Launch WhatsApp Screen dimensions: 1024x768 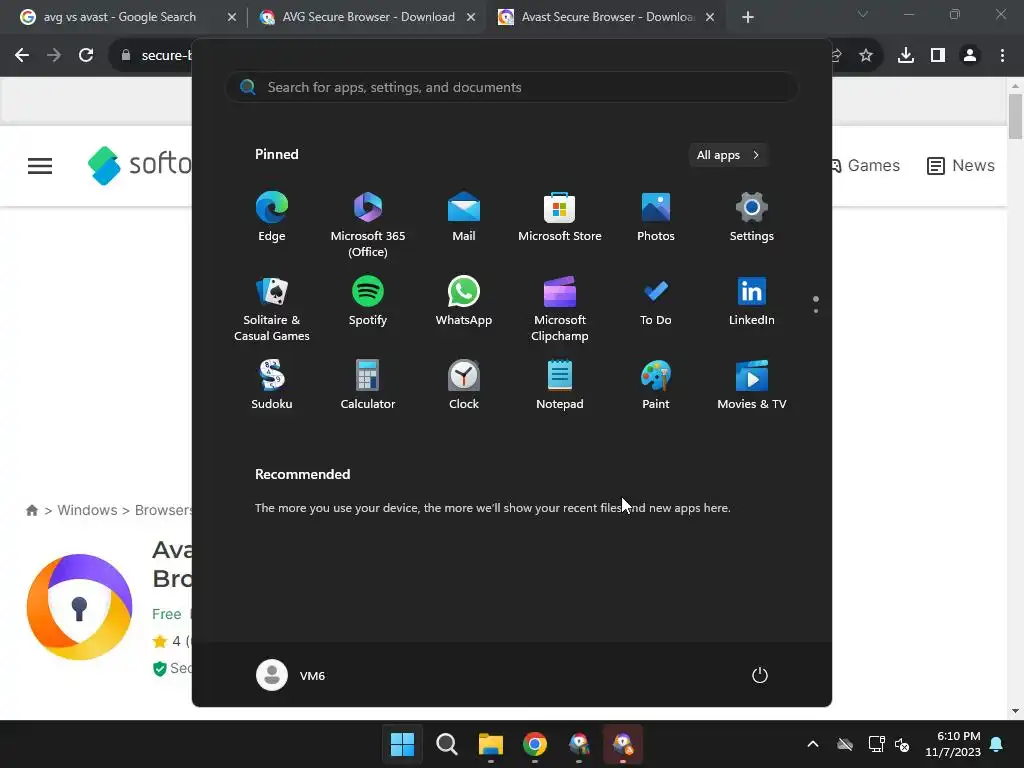click(464, 300)
